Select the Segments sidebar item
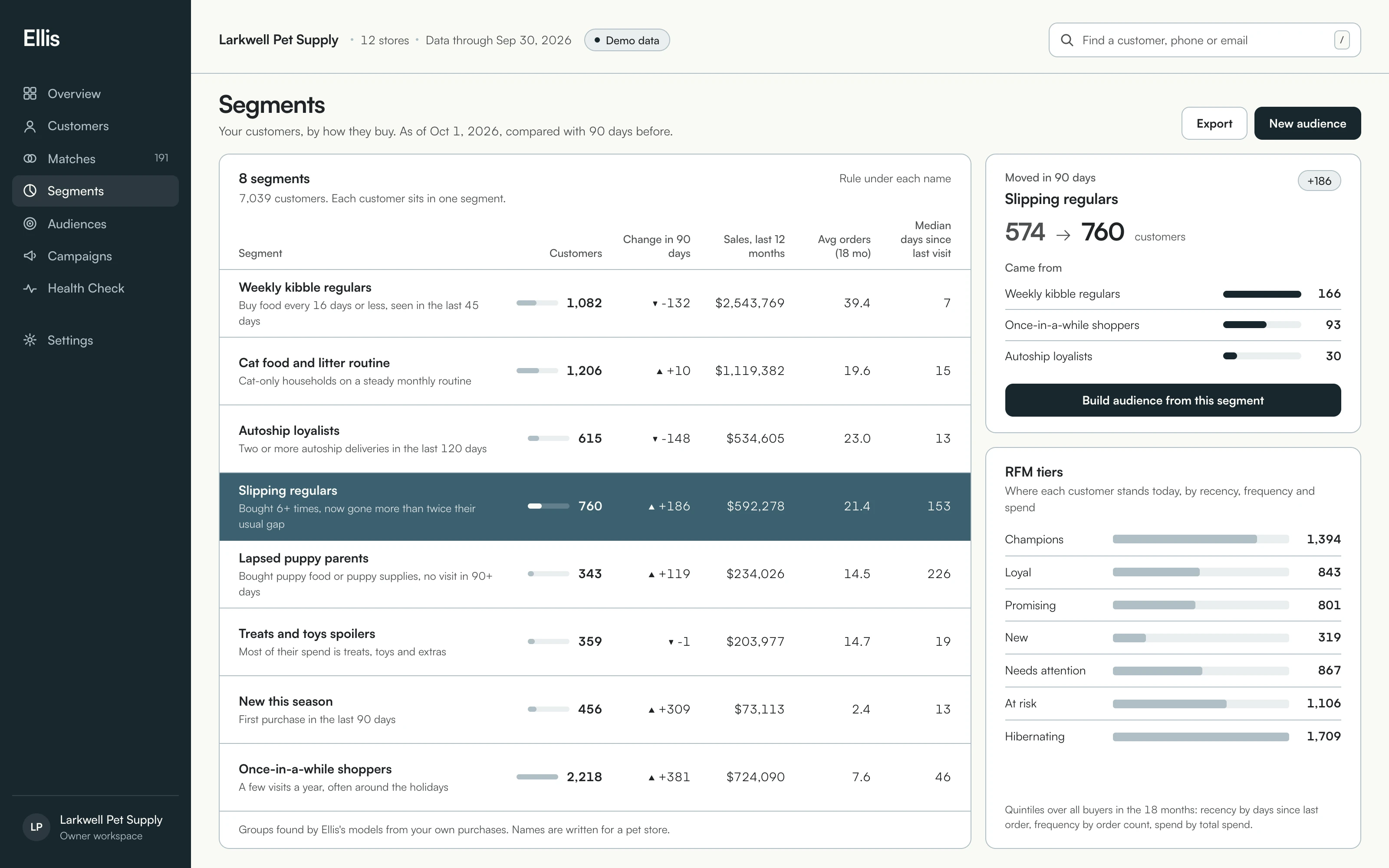 pos(95,191)
